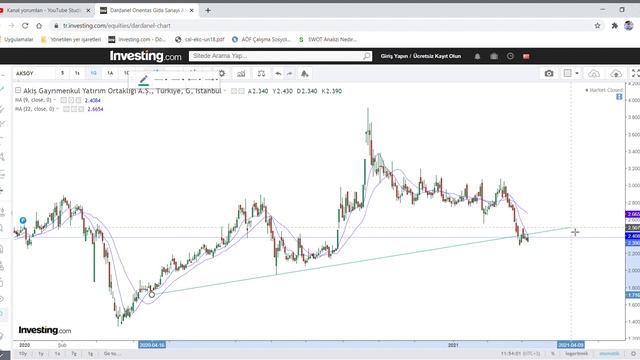The width and height of the screenshot is (640, 360).
Task: Click the search magnifier in Investing search box
Action: (x=367, y=56)
